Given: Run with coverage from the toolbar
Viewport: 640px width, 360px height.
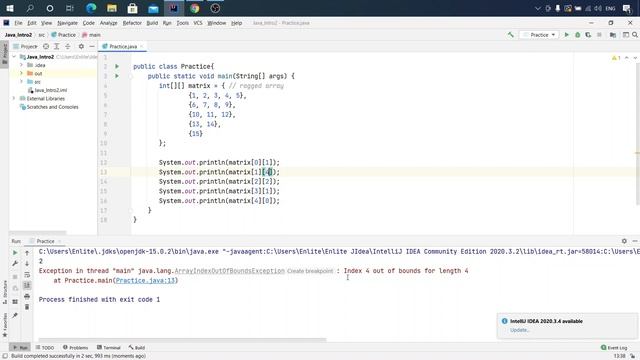Looking at the screenshot, I should pyautogui.click(x=588, y=35).
